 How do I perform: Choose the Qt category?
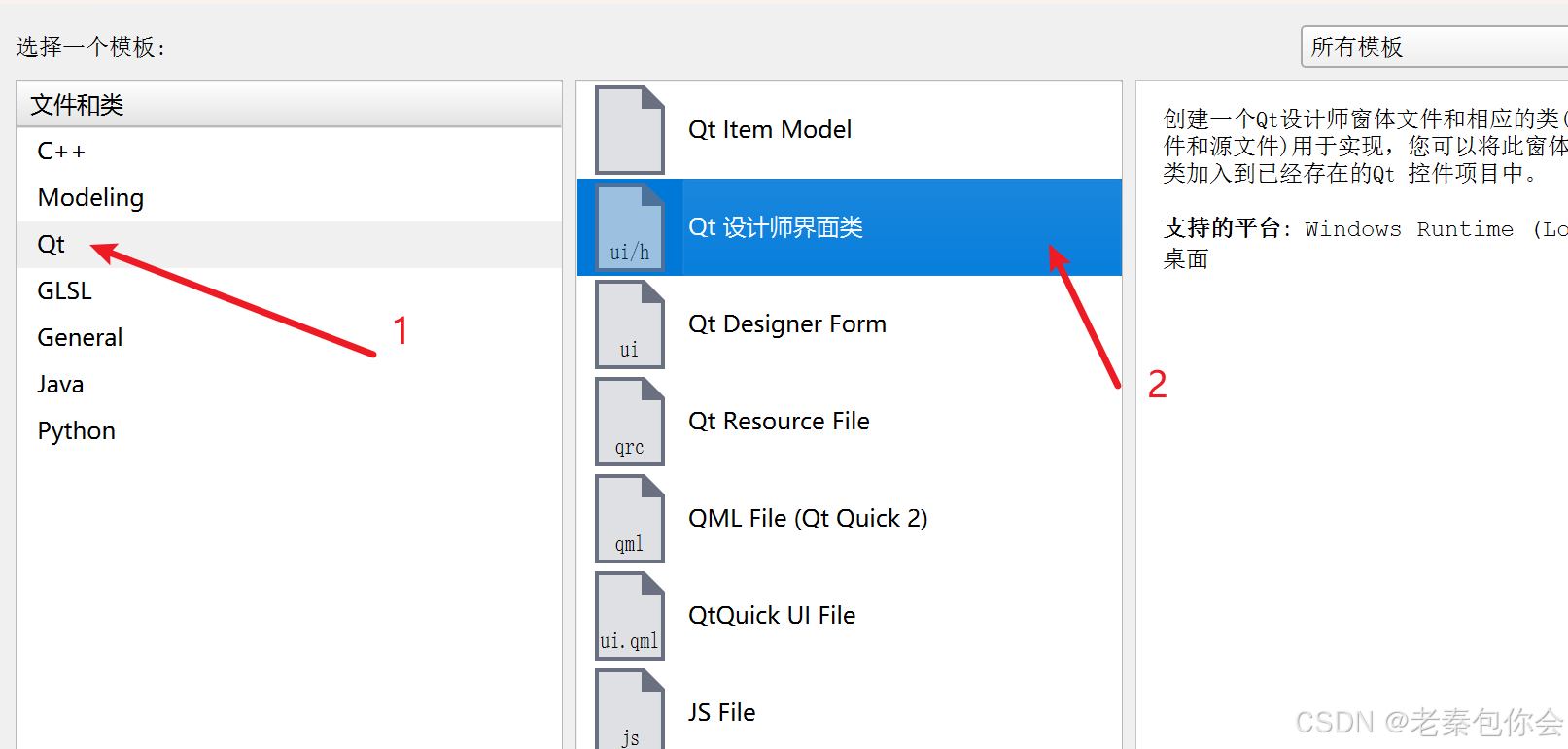(290, 244)
